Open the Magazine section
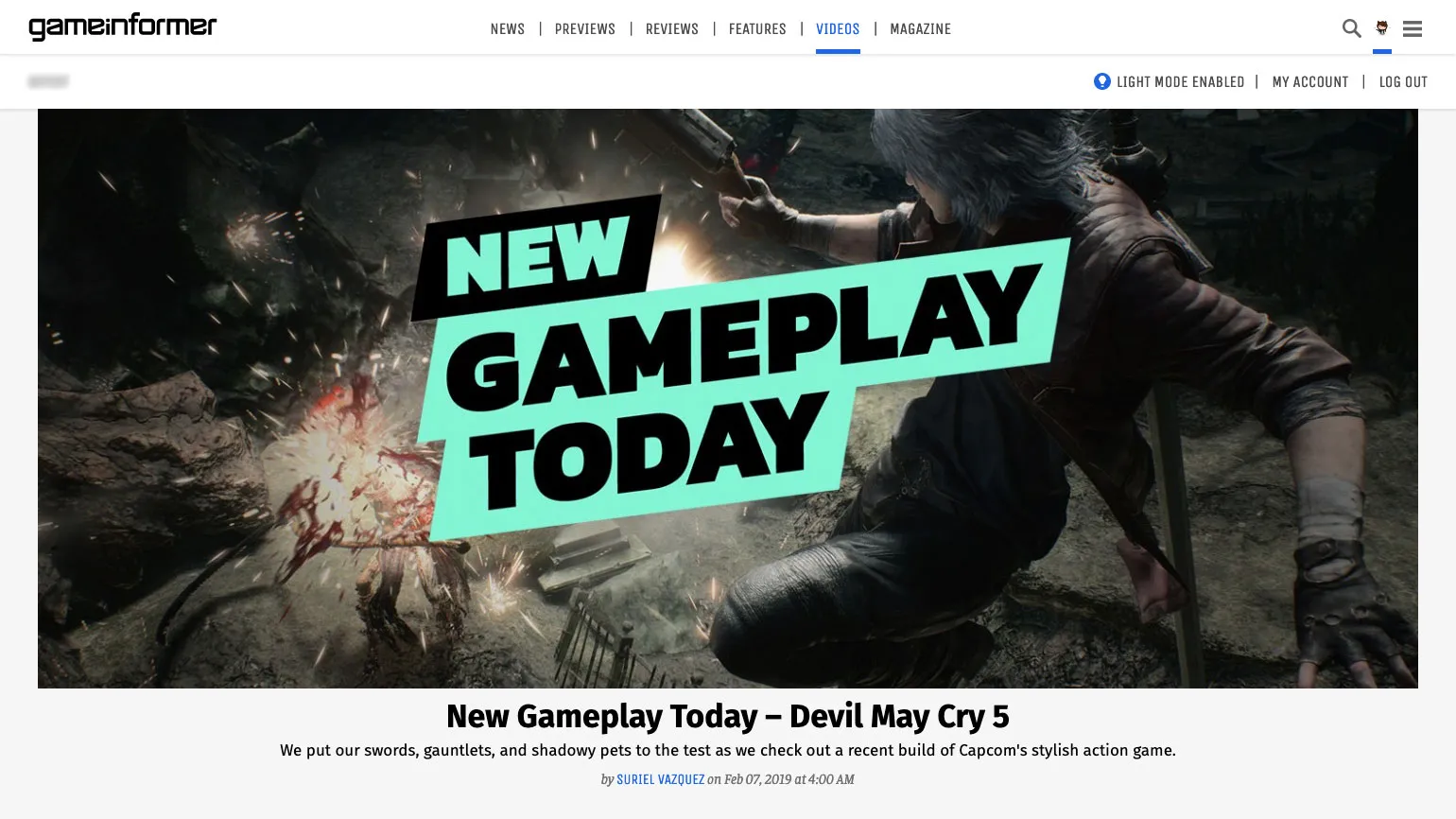This screenshot has width=1456, height=819. pyautogui.click(x=920, y=29)
